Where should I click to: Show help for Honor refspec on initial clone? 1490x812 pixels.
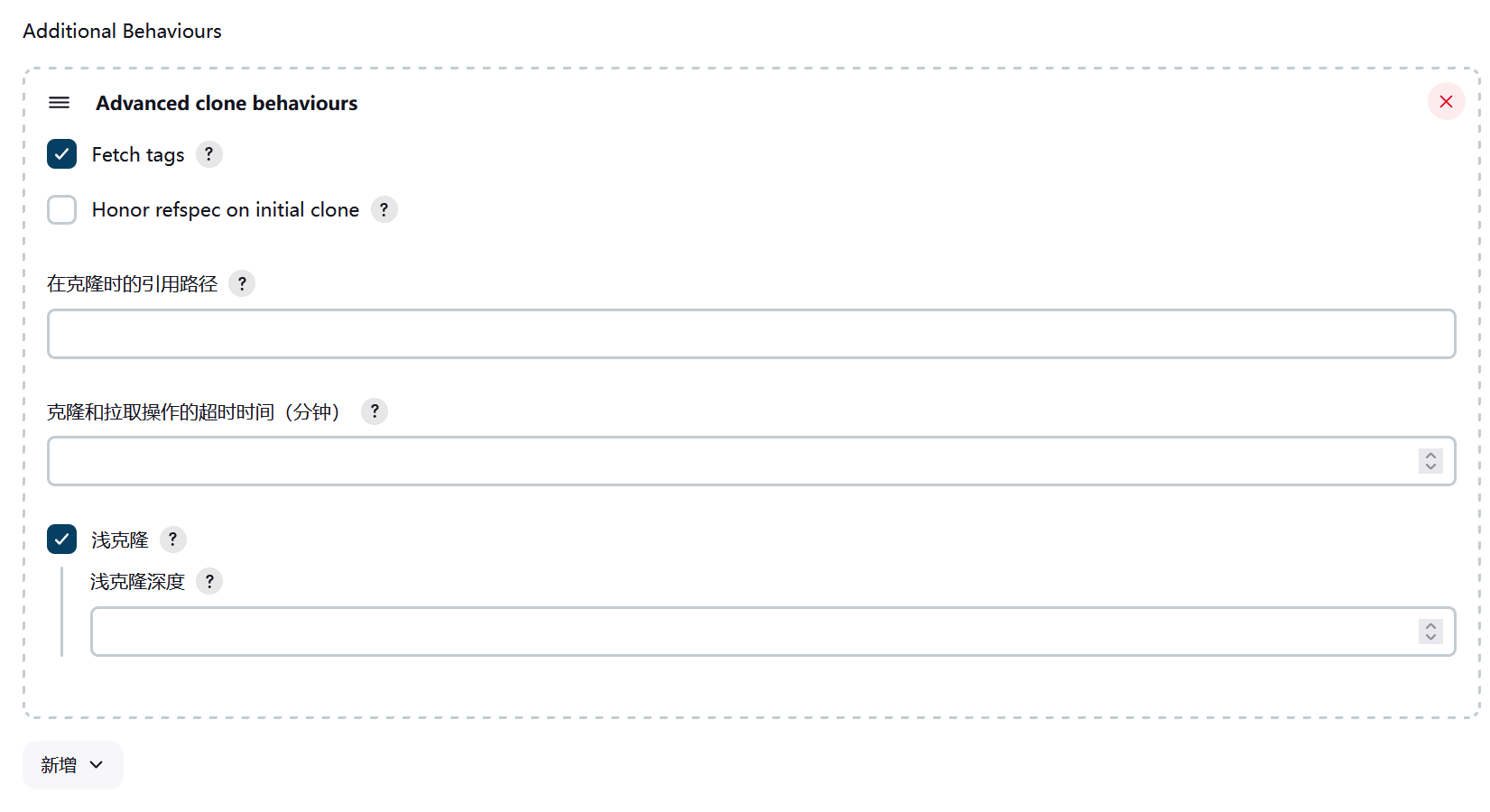tap(384, 209)
